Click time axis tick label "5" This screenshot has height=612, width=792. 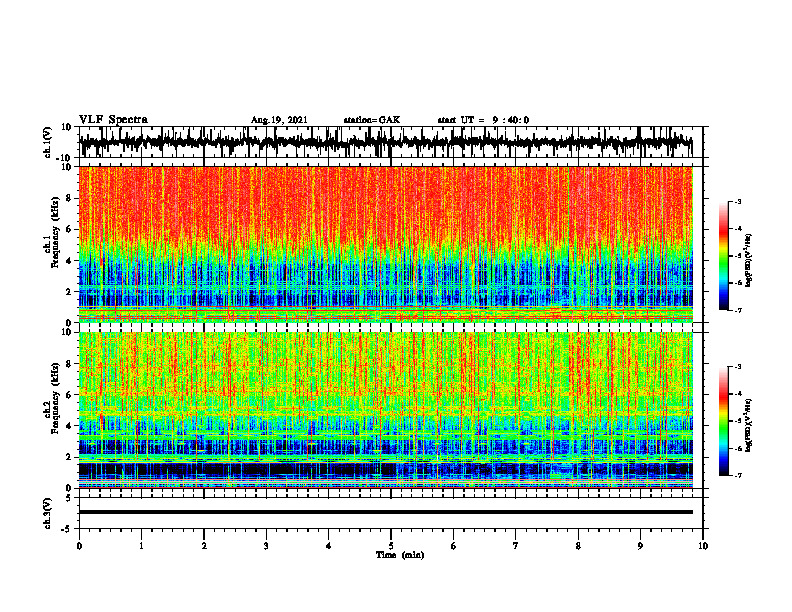(x=391, y=546)
